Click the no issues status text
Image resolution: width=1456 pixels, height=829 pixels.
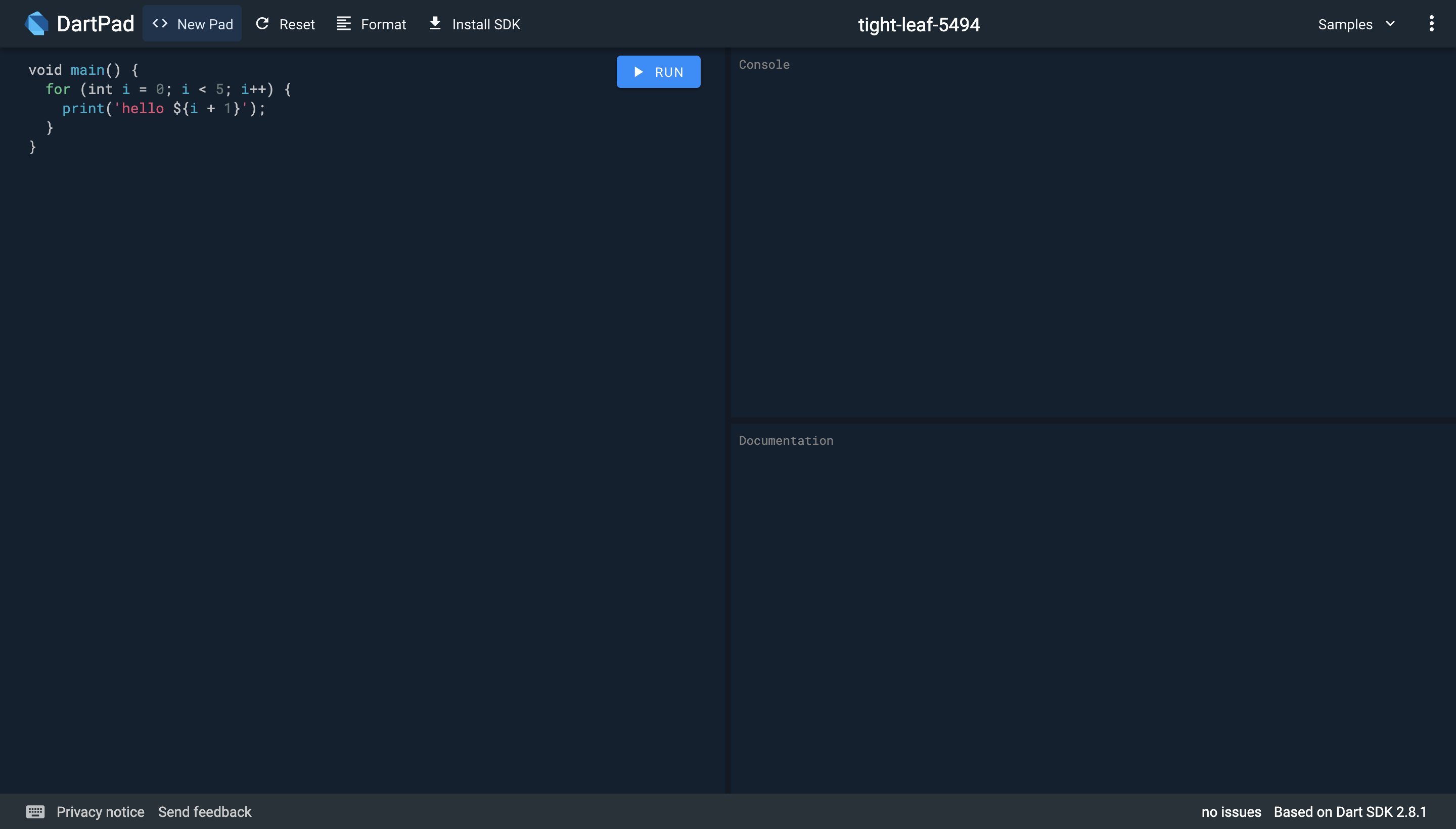coord(1231,811)
